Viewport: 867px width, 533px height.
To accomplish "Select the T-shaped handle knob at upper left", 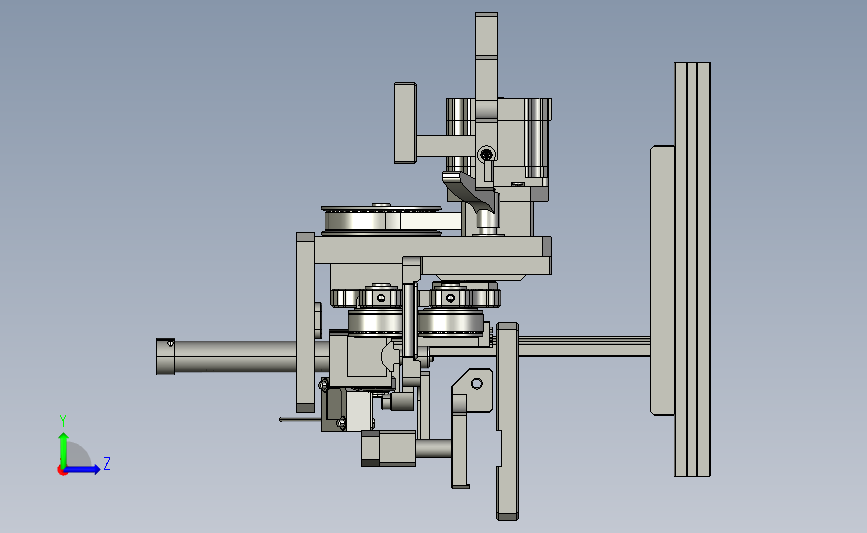I will tap(405, 123).
